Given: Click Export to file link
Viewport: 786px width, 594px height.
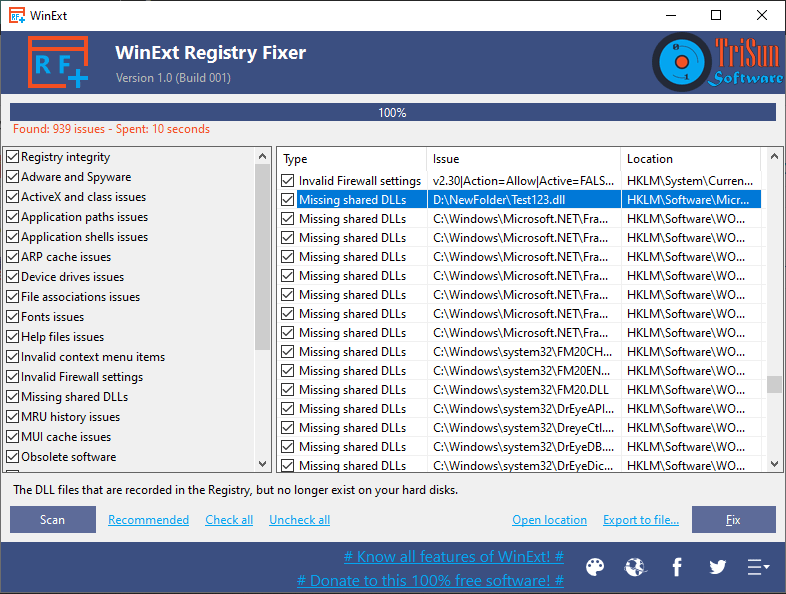Looking at the screenshot, I should point(641,520).
